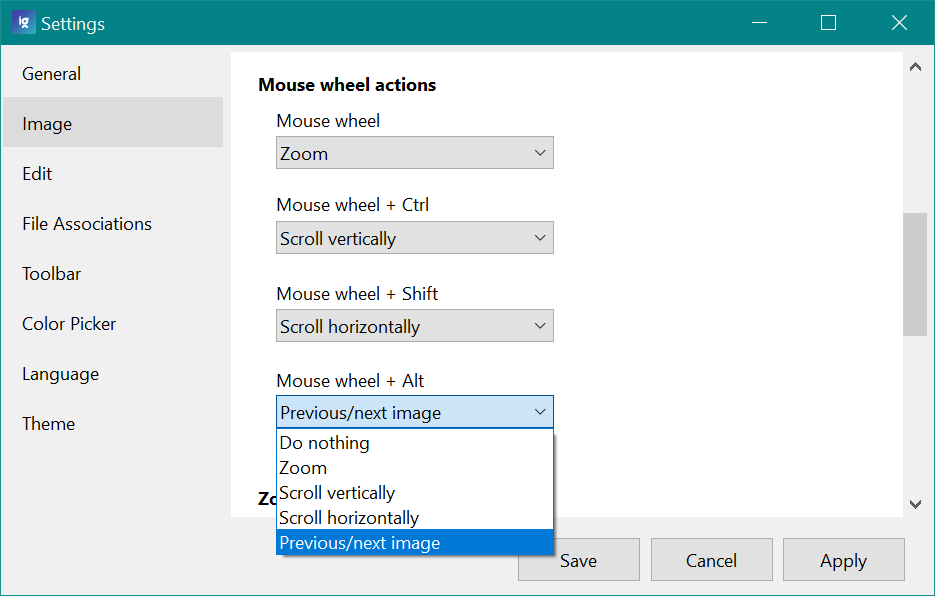The height and width of the screenshot is (596, 935).
Task: Open the Color Picker settings tab
Action: pyautogui.click(x=69, y=324)
